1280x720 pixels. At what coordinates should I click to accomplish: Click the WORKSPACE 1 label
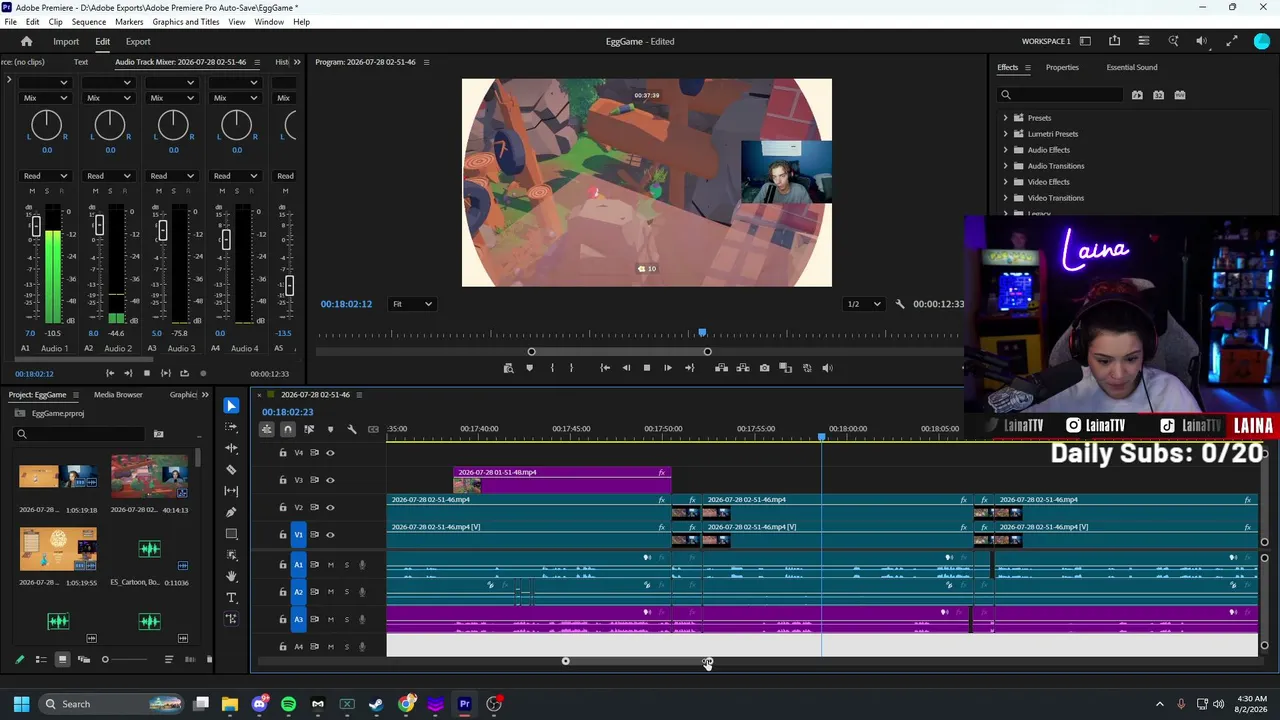[x=1046, y=42]
